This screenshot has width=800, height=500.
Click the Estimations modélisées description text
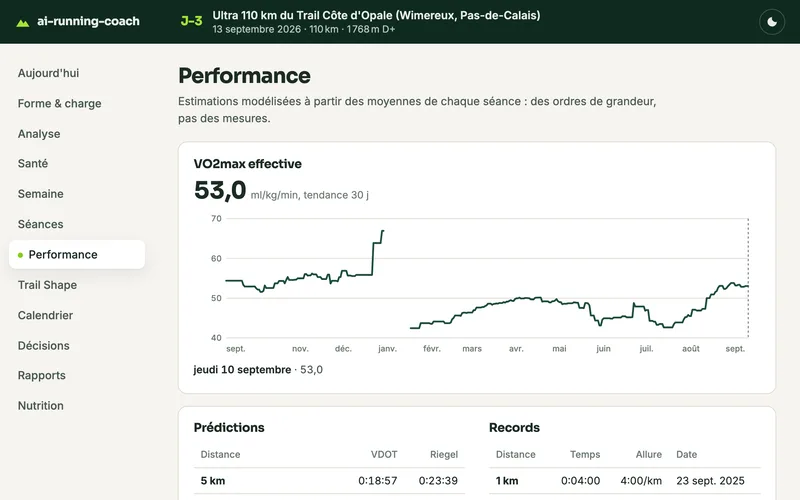pos(417,110)
